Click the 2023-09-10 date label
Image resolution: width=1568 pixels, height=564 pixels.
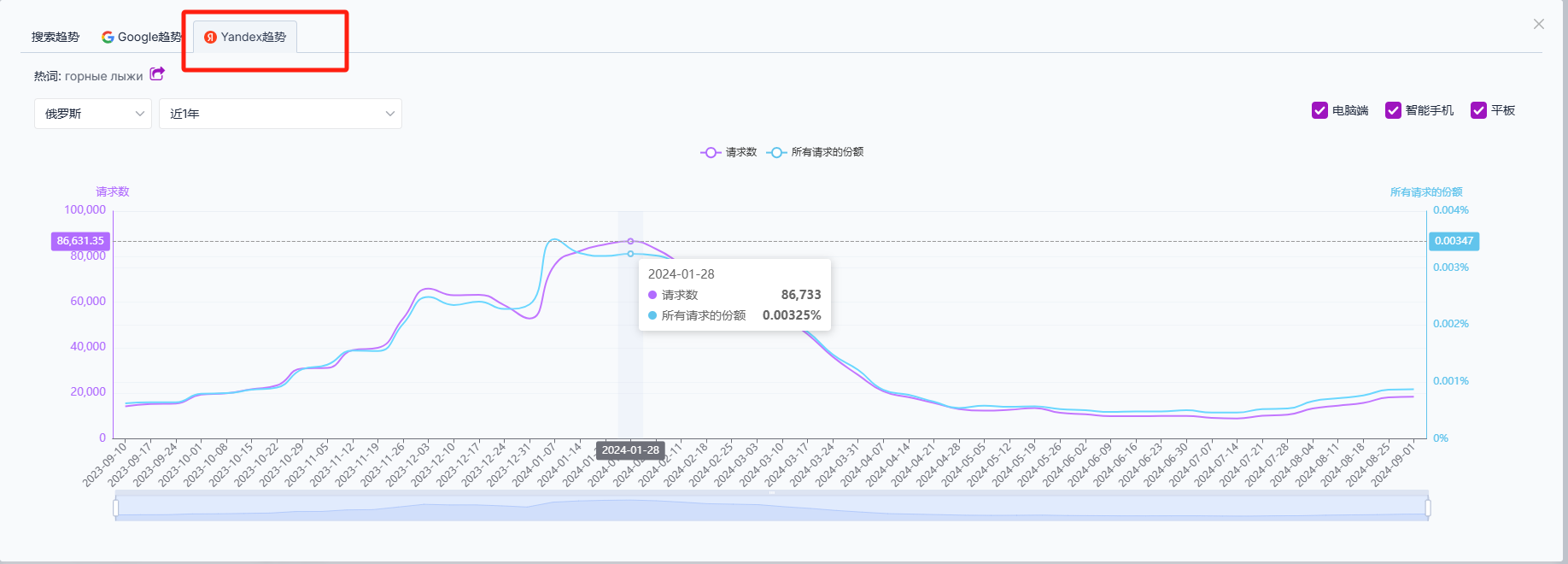105,465
